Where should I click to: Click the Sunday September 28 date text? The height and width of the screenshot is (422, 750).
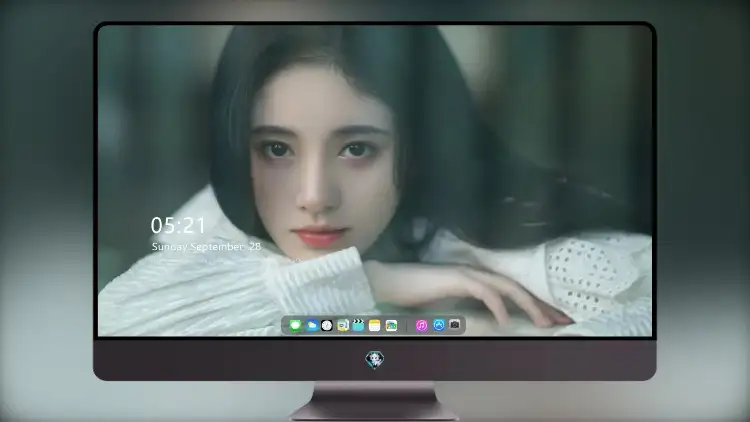pyautogui.click(x=206, y=247)
